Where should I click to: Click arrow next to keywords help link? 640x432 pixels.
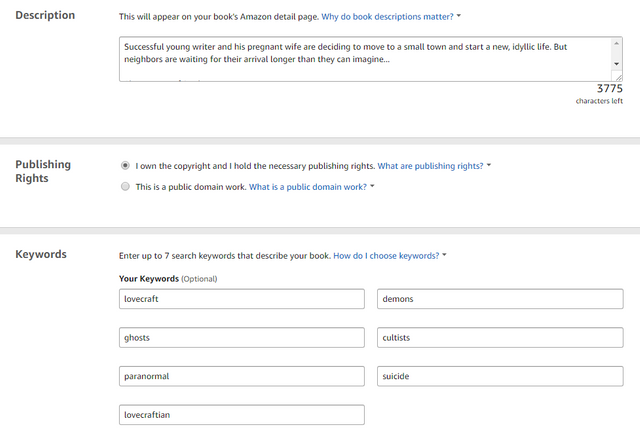point(444,255)
